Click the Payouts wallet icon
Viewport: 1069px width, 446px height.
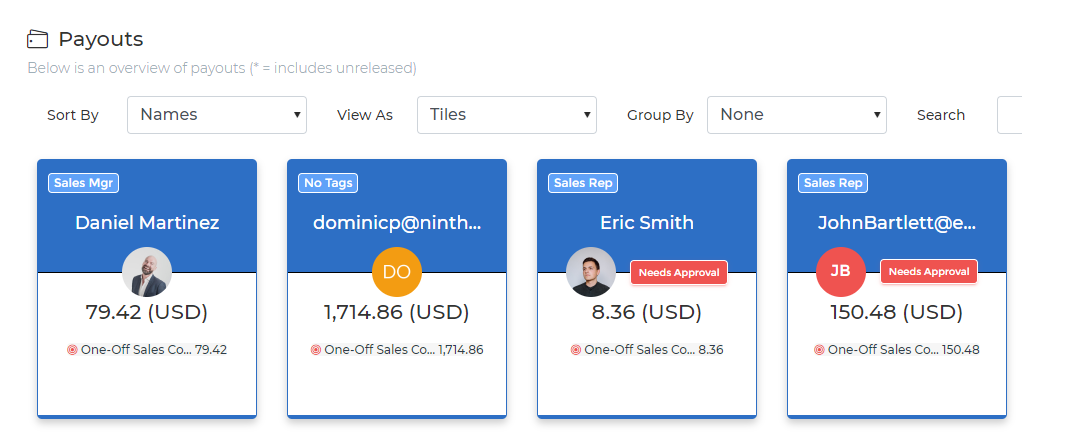point(37,40)
